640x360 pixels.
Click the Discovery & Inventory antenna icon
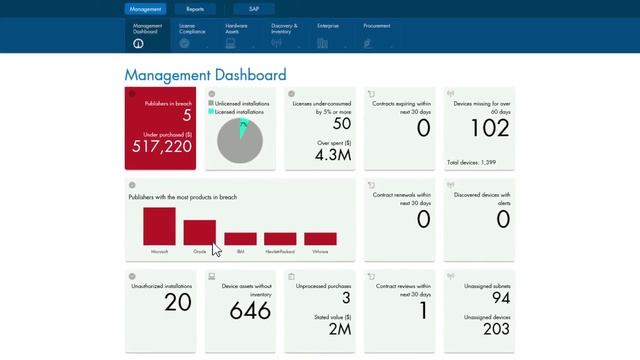point(276,43)
